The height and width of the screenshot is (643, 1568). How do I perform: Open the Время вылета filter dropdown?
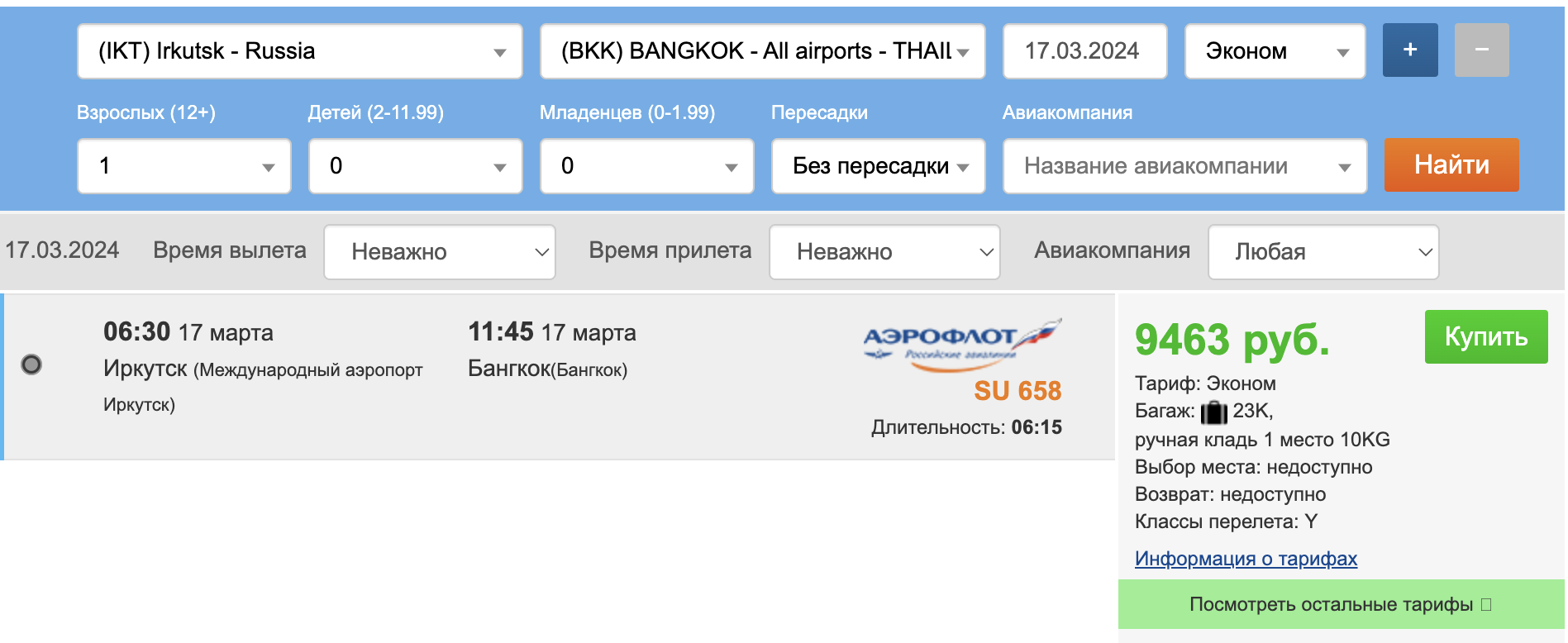(440, 252)
